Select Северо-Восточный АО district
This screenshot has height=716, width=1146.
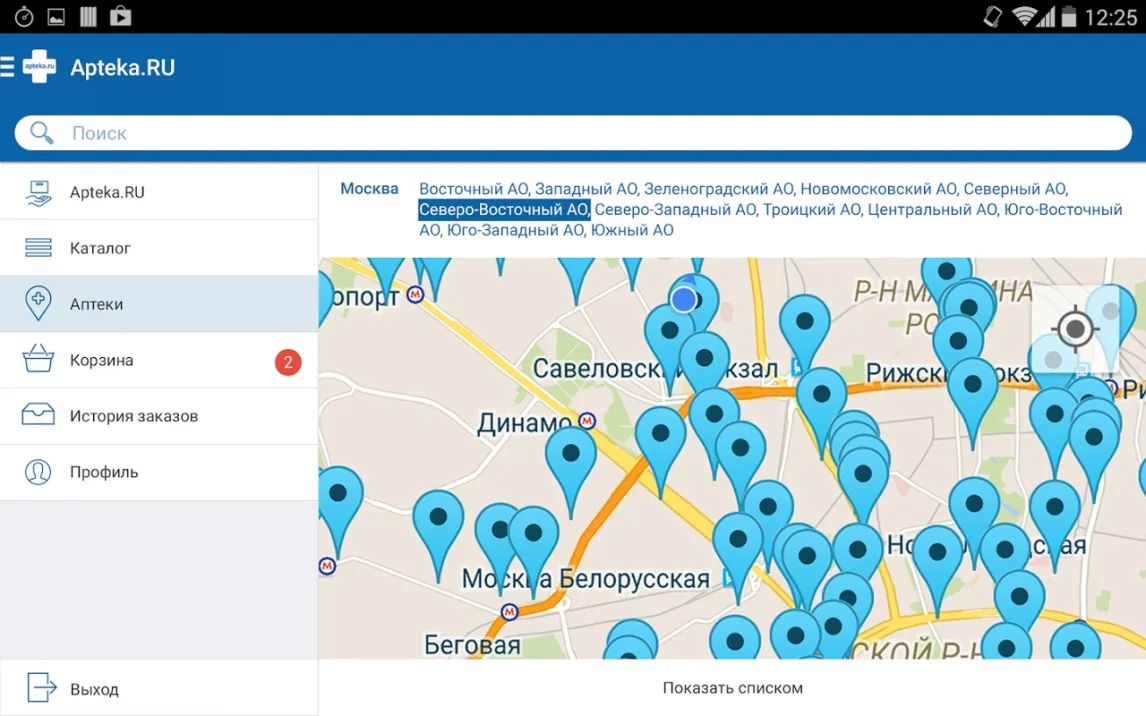point(504,210)
